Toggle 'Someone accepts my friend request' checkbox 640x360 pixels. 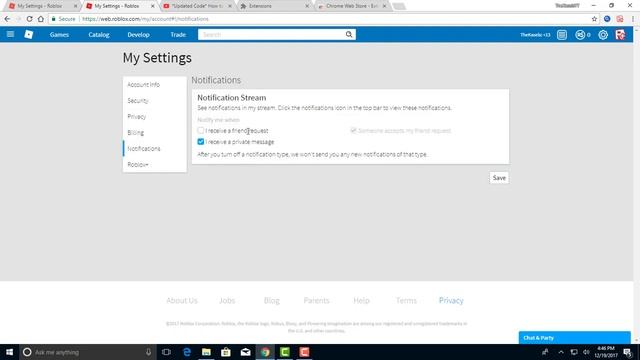(x=353, y=131)
